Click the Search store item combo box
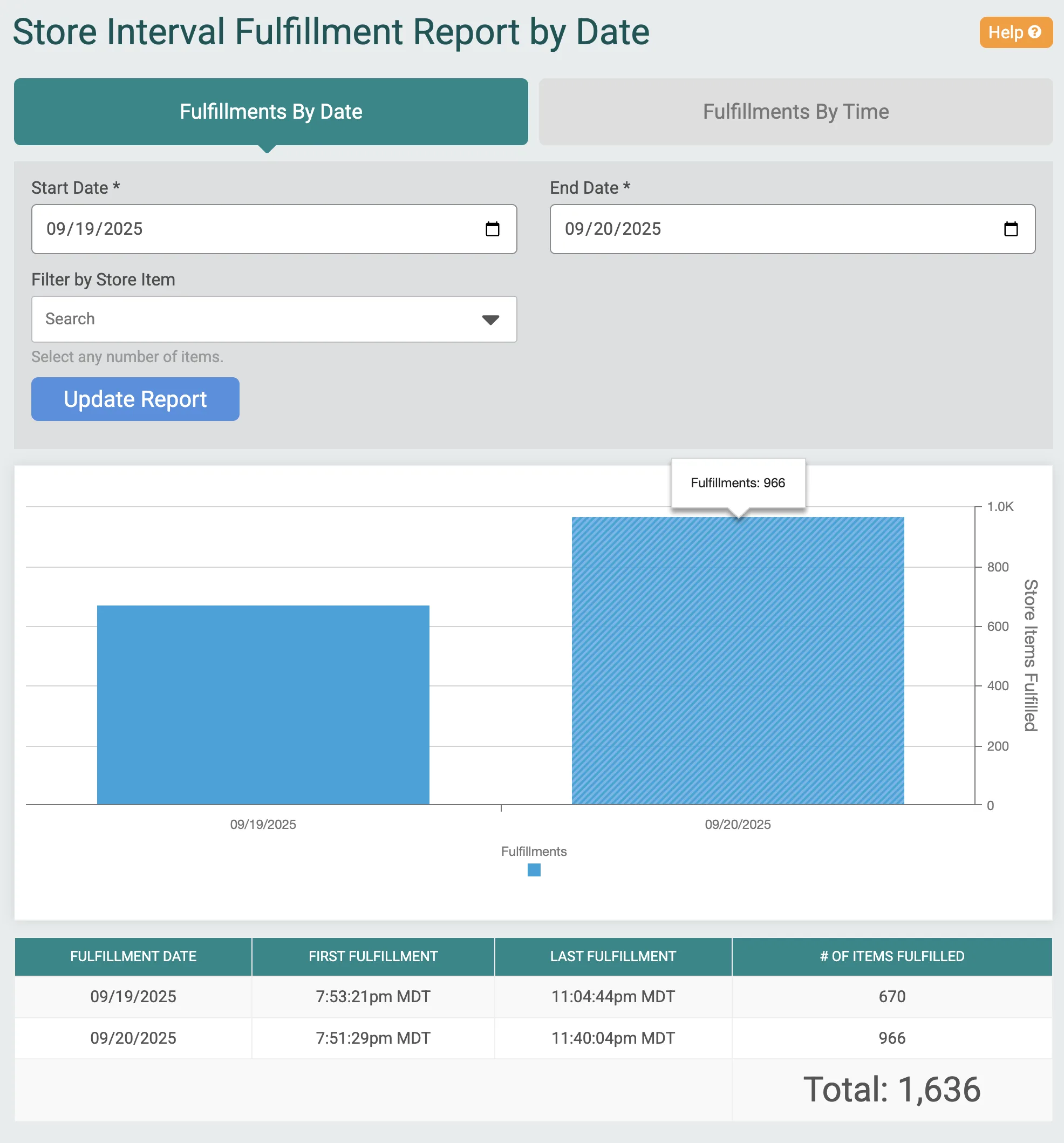This screenshot has height=1143, width=1064. [253, 319]
